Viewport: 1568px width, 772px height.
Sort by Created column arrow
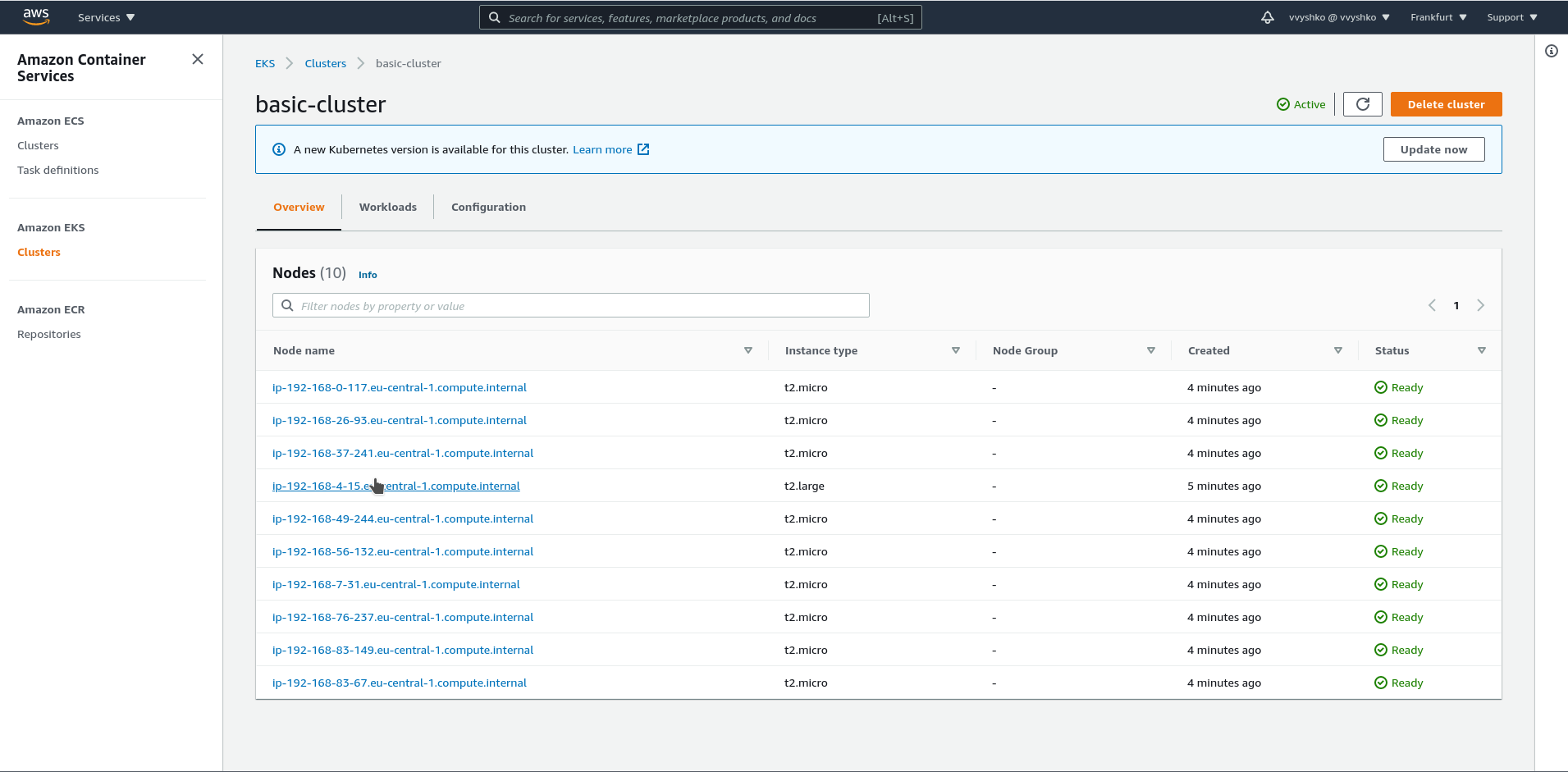pyautogui.click(x=1338, y=350)
